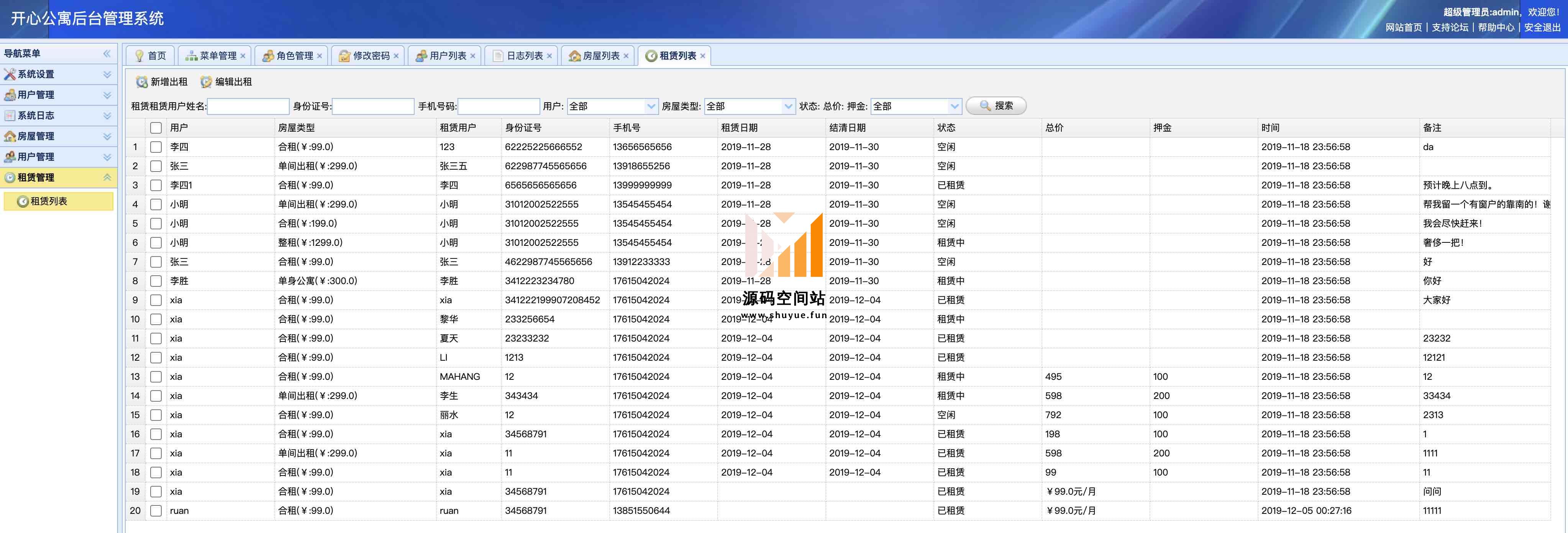1568x533 pixels.
Task: Click the 系统设置 tools icon
Action: [x=10, y=74]
